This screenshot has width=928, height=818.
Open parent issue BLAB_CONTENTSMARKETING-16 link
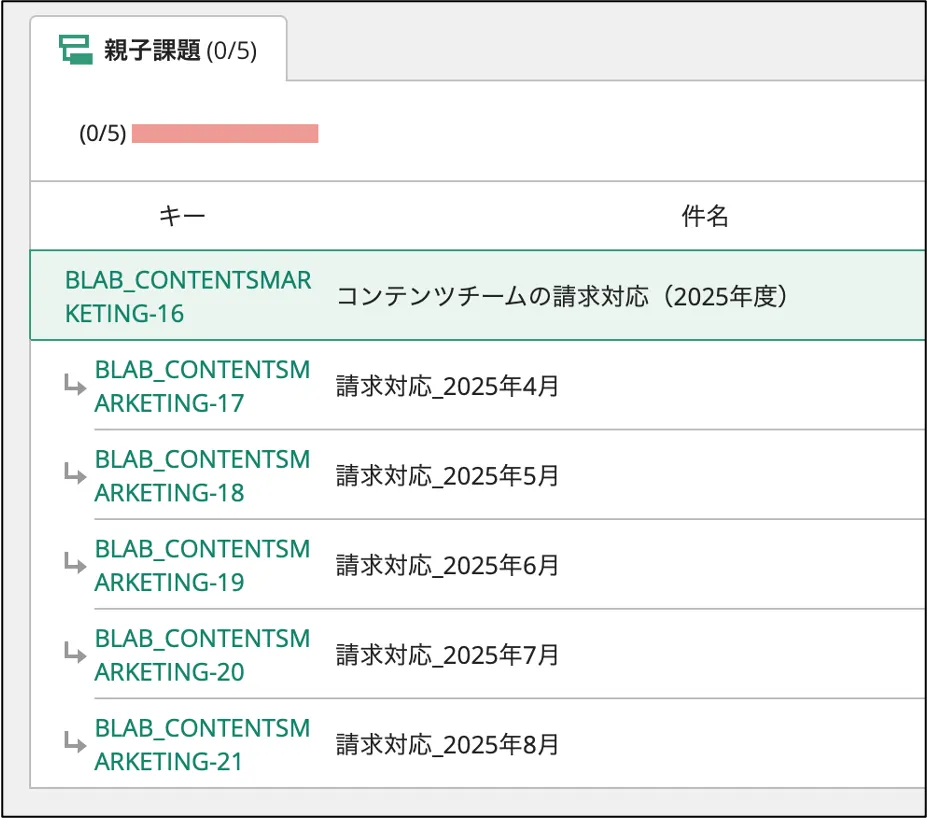point(188,297)
